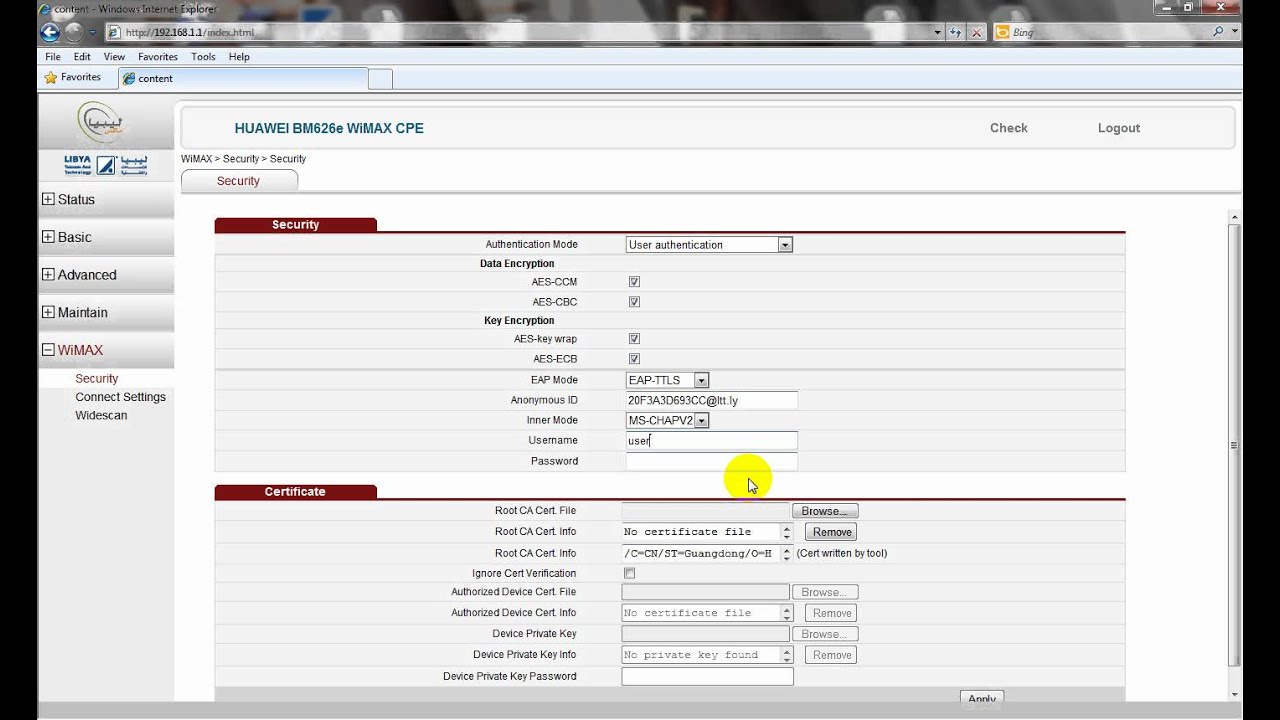Toggle the AES-CBC checkbox
This screenshot has width=1280, height=720.
click(634, 301)
